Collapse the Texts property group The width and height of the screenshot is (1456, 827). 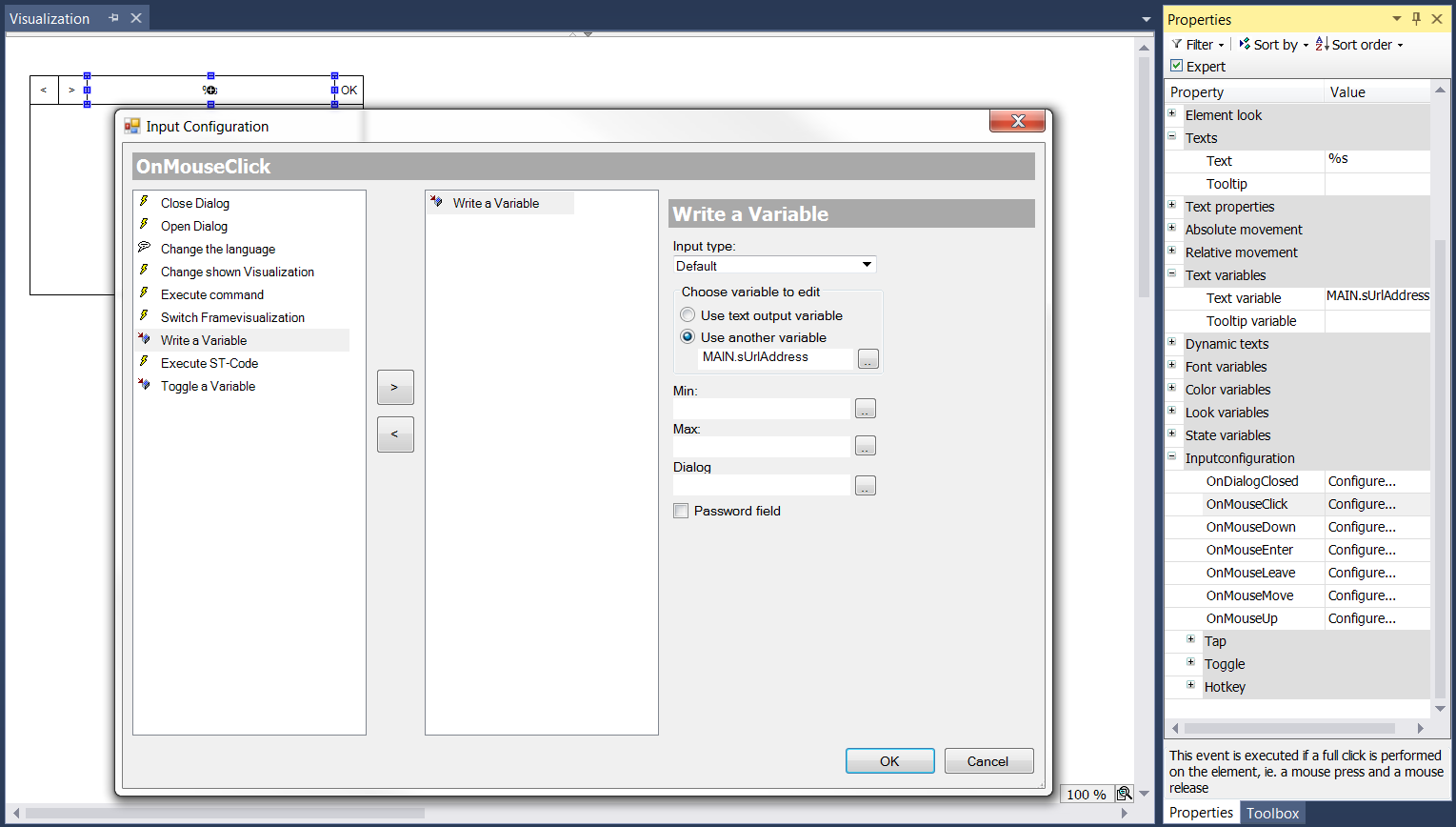coord(1172,137)
